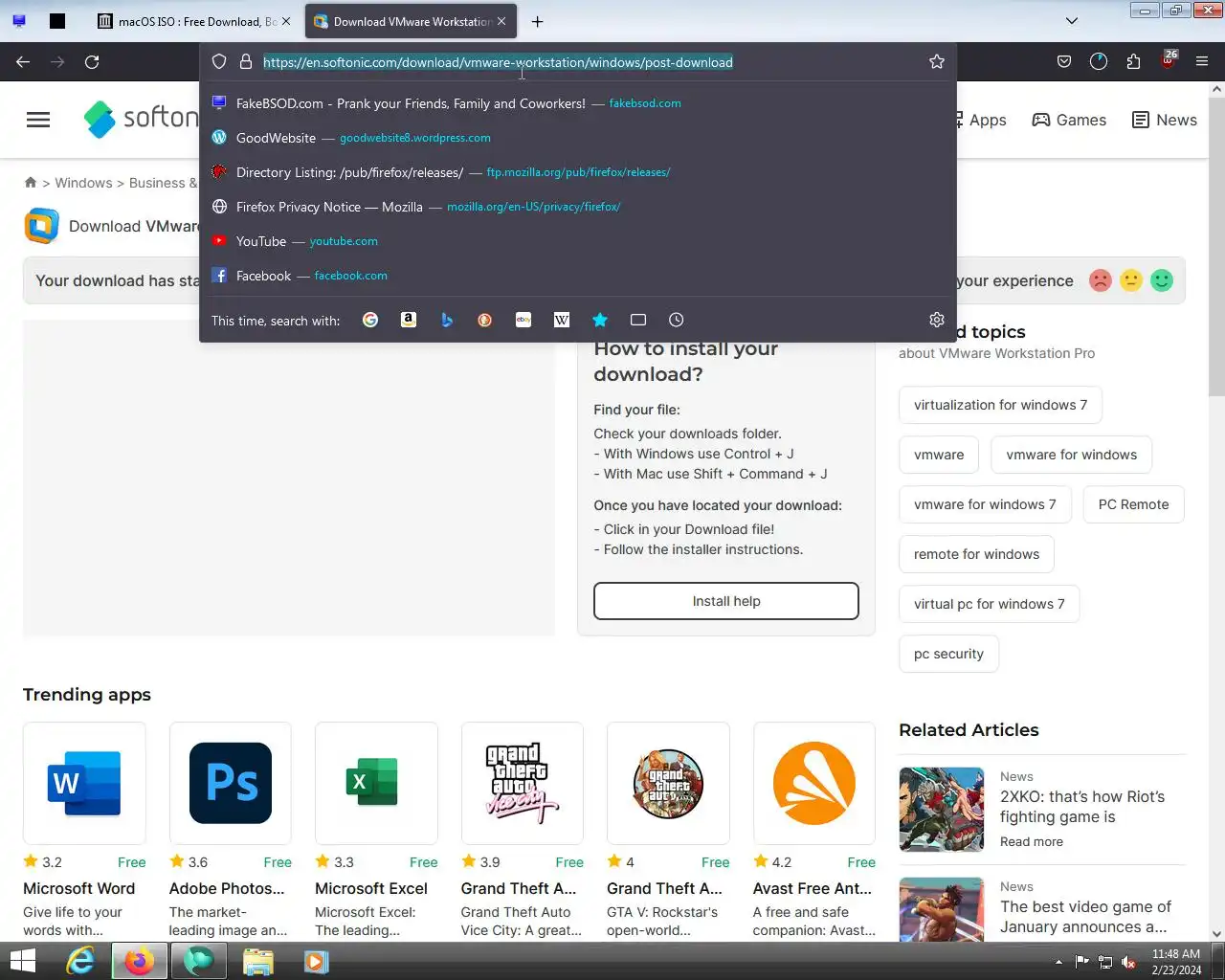The height and width of the screenshot is (980, 1225).
Task: Rate experience with red sad face
Action: point(1101,280)
